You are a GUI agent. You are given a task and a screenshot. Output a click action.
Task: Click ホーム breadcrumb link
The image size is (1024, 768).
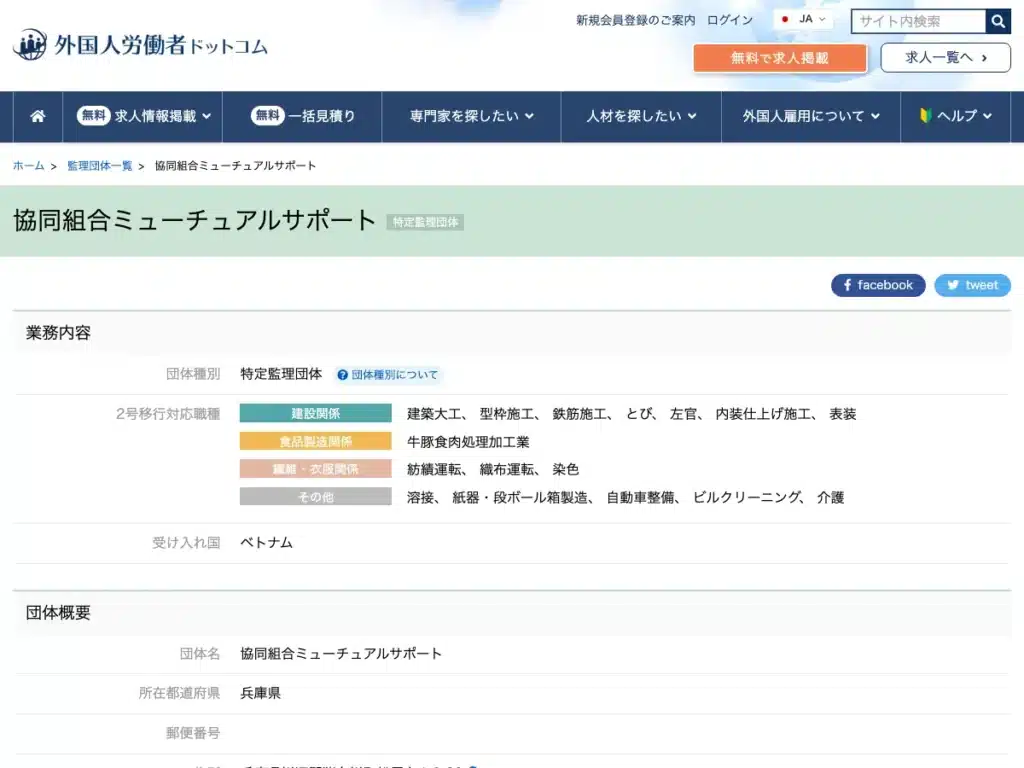point(29,166)
